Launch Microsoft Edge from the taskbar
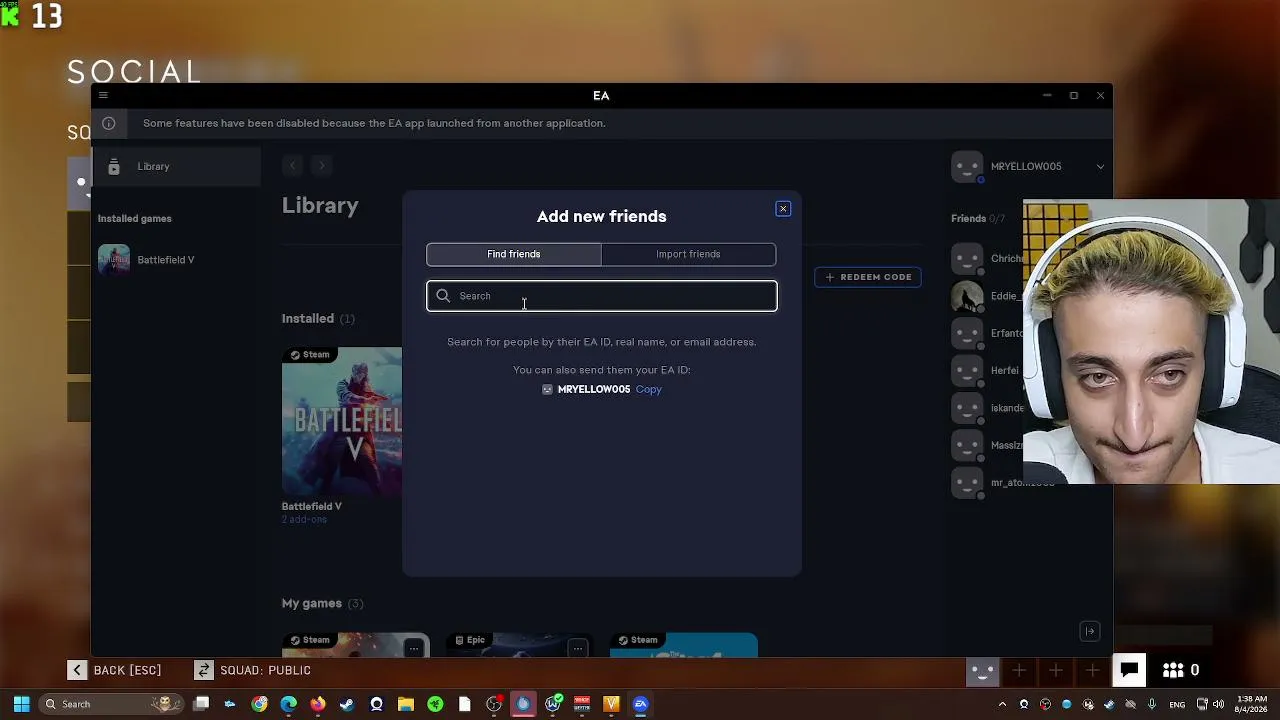Viewport: 1280px width, 720px height. tap(289, 704)
